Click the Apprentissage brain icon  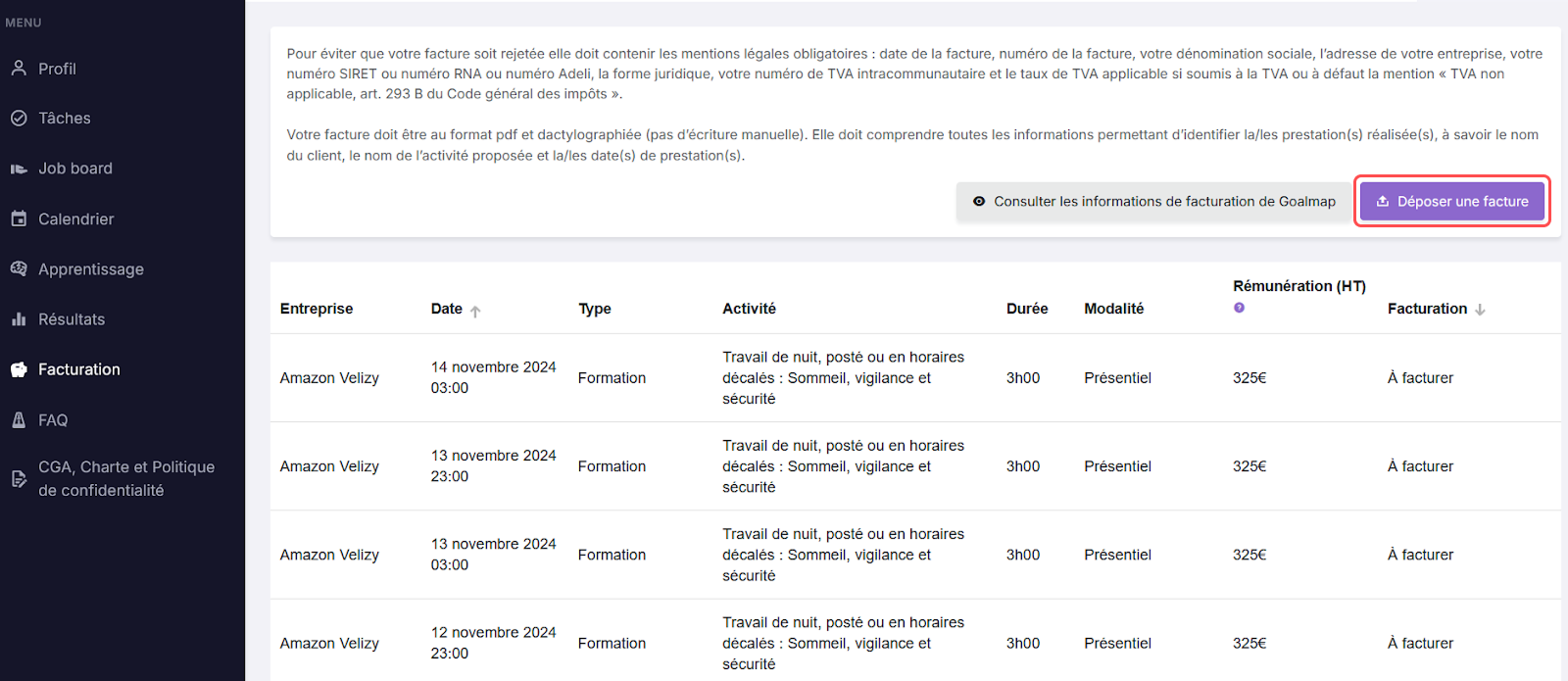19,268
